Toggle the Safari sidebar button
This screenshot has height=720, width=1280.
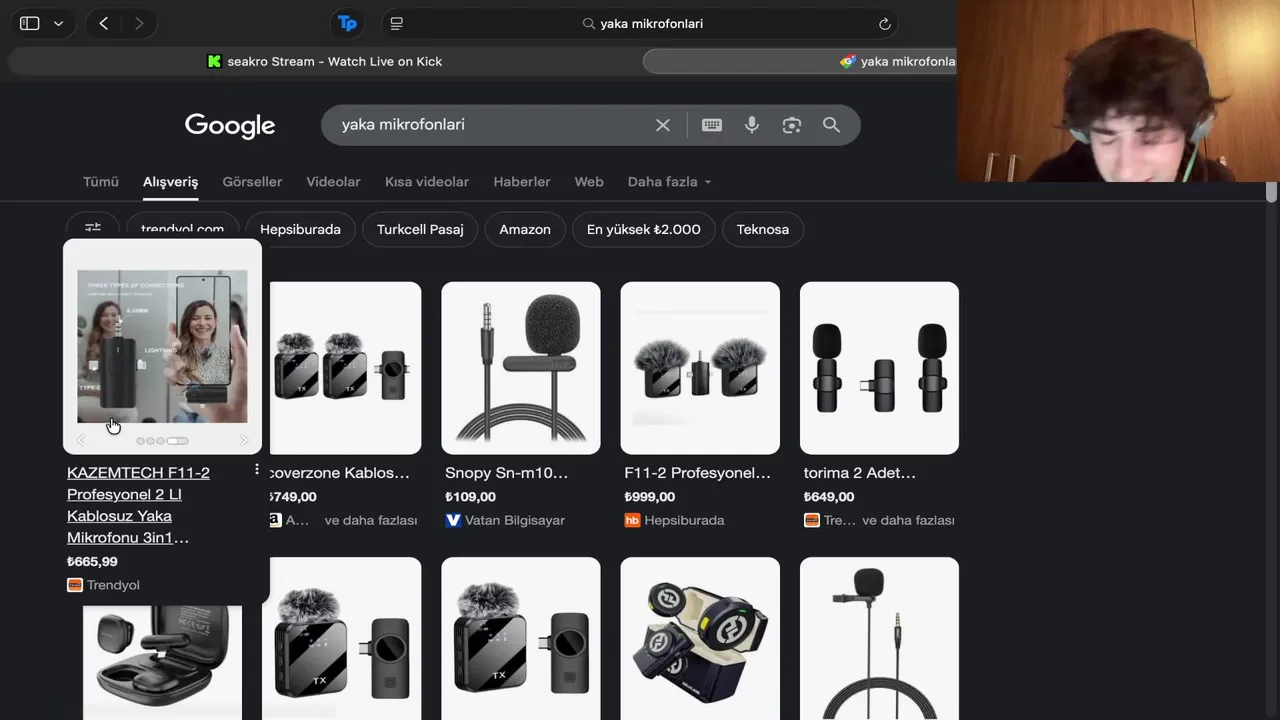(x=30, y=23)
